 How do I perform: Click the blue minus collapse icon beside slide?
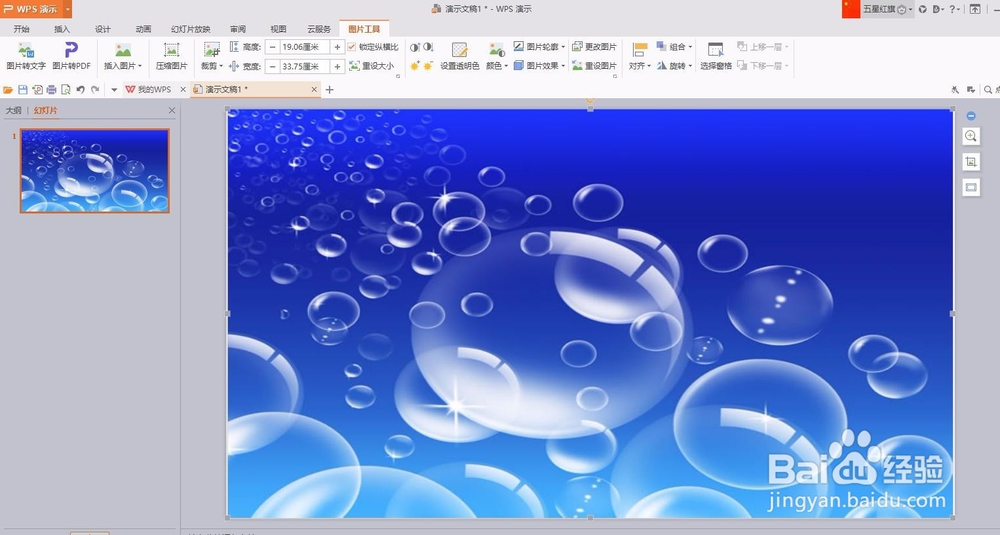[x=971, y=115]
